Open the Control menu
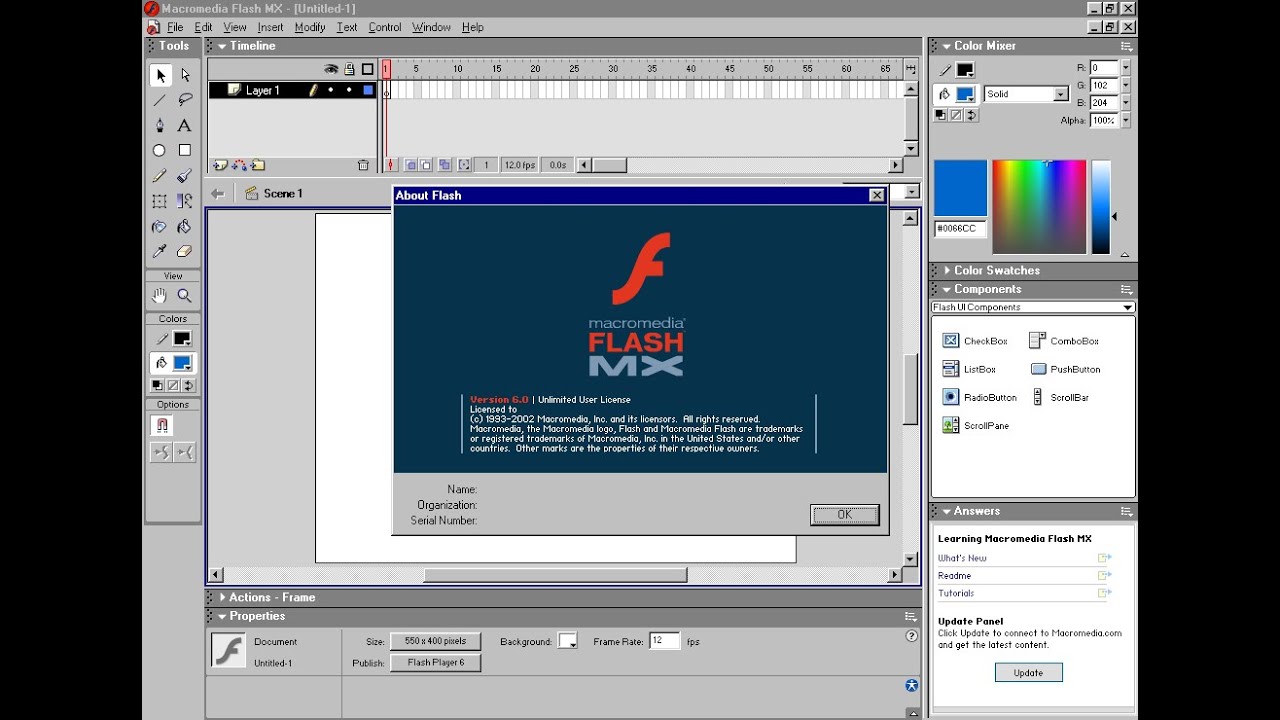The width and height of the screenshot is (1280, 720). point(385,27)
